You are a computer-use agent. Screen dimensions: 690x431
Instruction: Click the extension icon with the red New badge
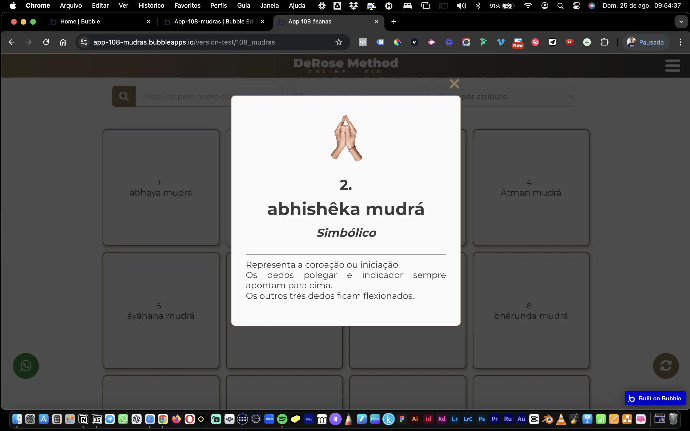(518, 43)
